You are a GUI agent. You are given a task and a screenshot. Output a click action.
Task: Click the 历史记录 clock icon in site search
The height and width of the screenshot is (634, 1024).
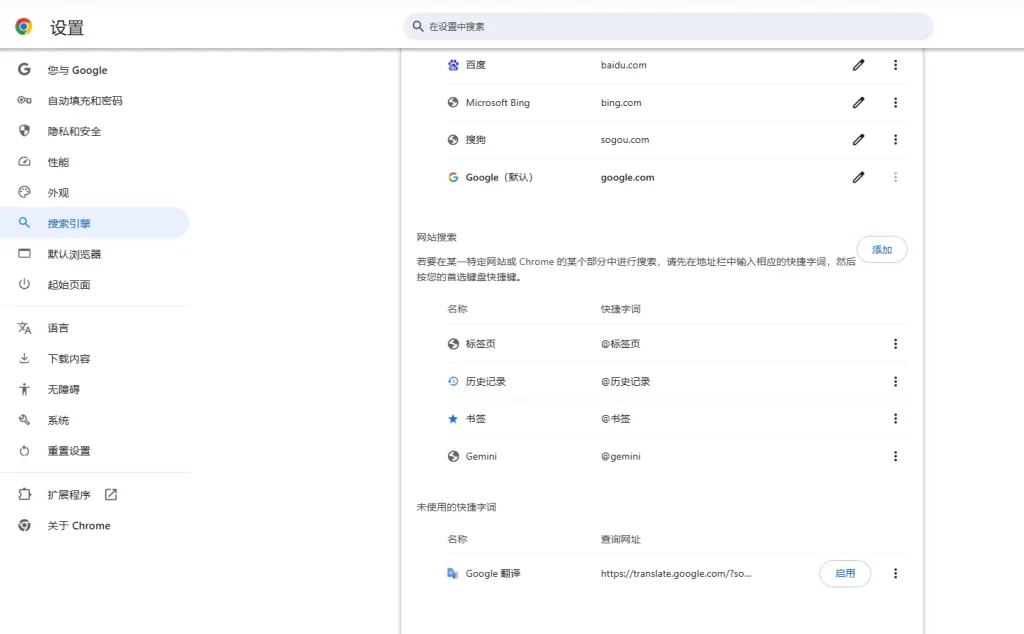pyautogui.click(x=453, y=381)
